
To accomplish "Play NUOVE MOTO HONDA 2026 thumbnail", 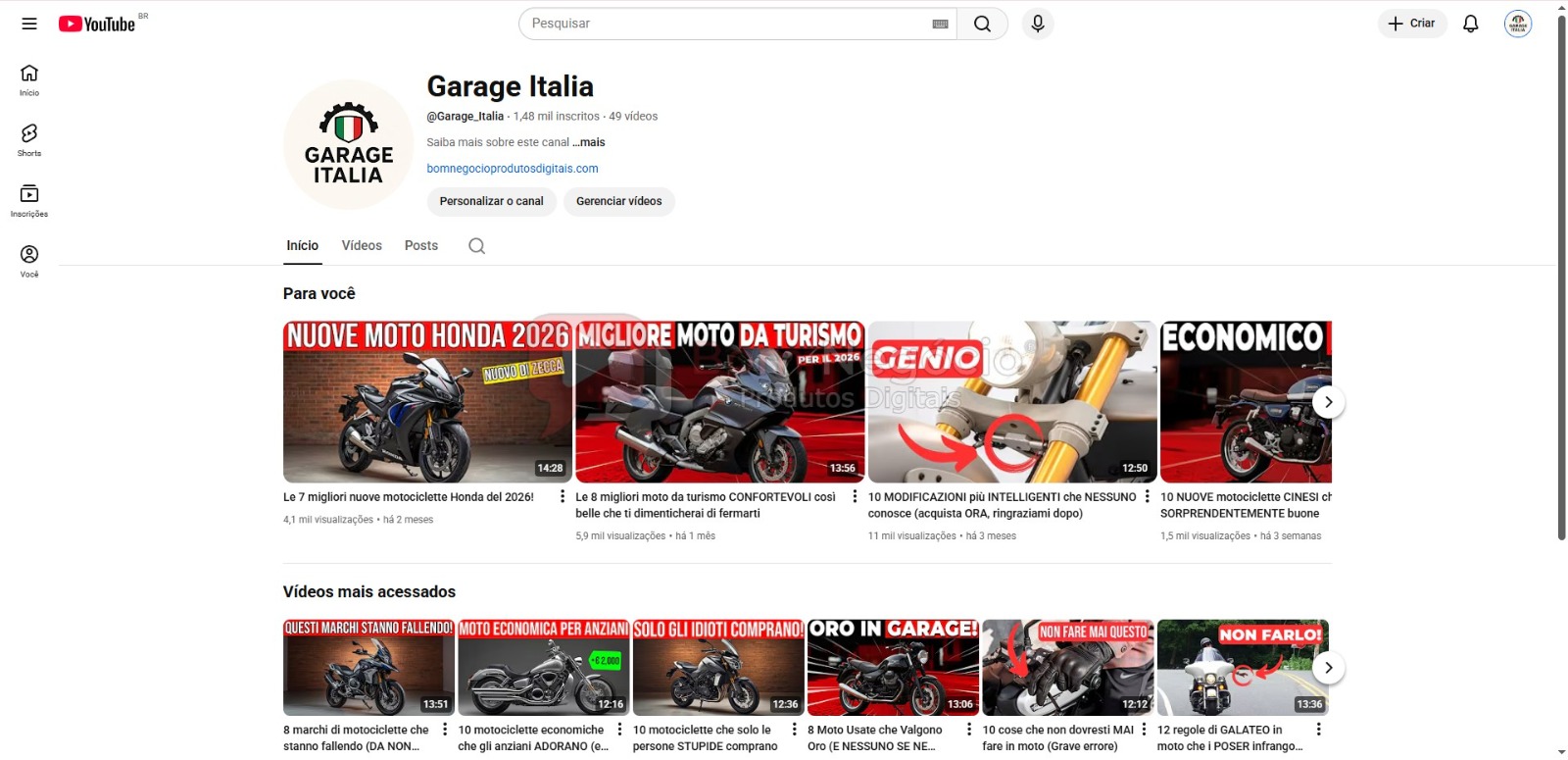I will coord(426,402).
